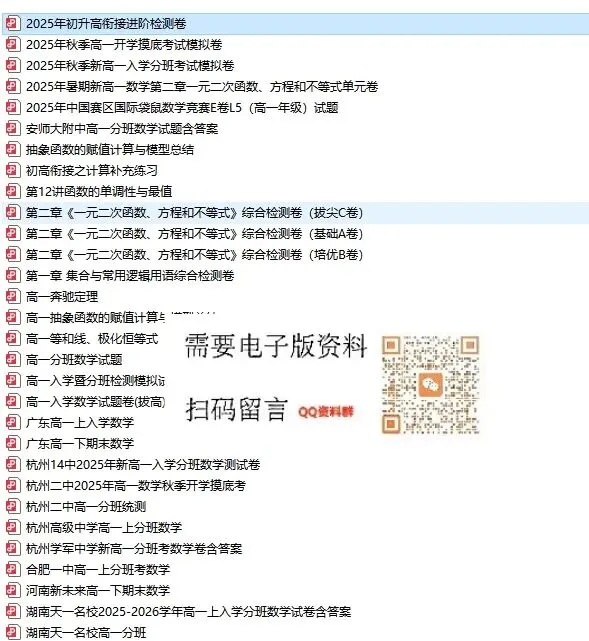589x641 pixels.
Task: Select file 高一分班数学试题
Action: point(74,359)
